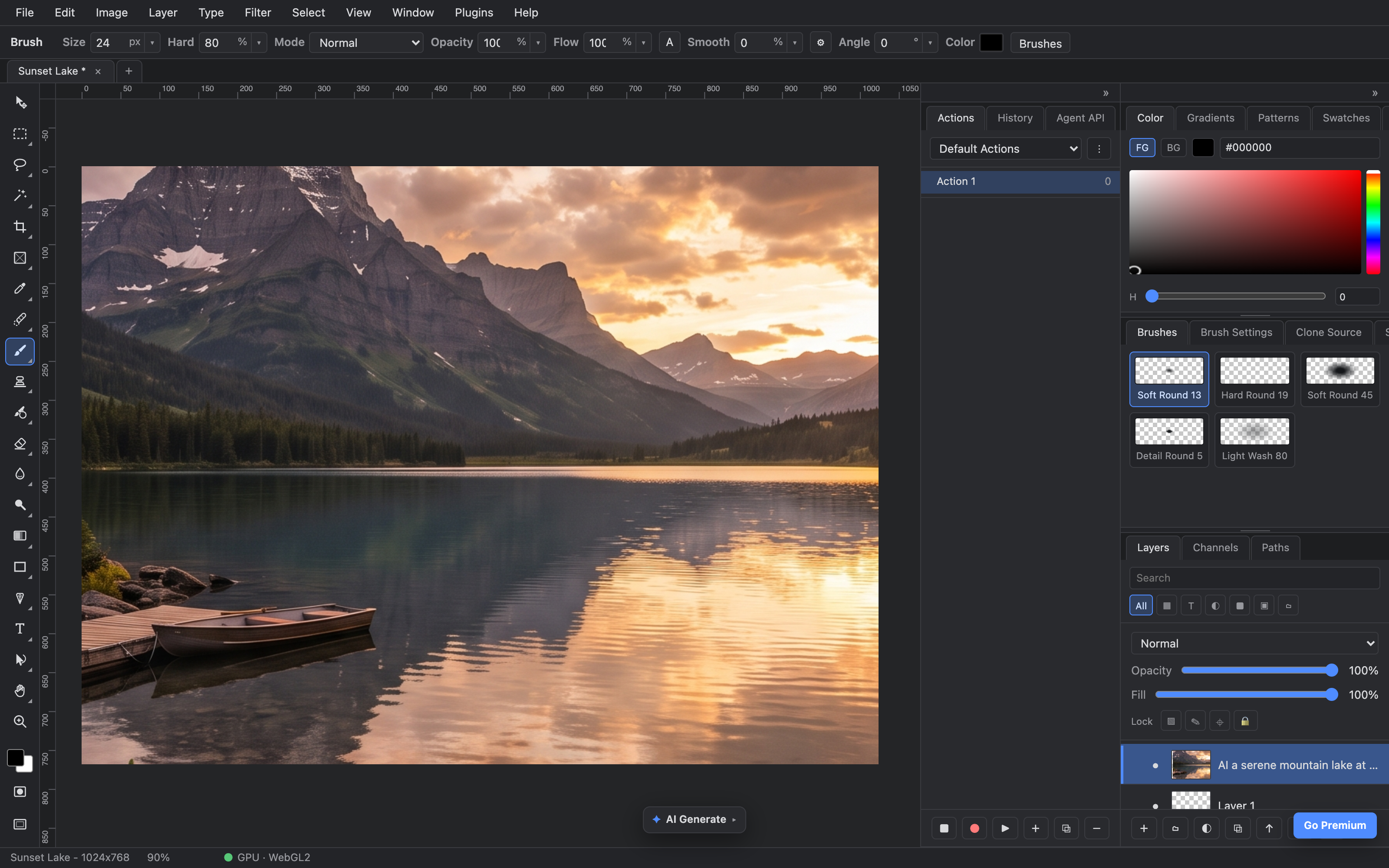This screenshot has width=1389, height=868.
Task: Select the Soft Round 45 brush preset
Action: click(x=1340, y=379)
